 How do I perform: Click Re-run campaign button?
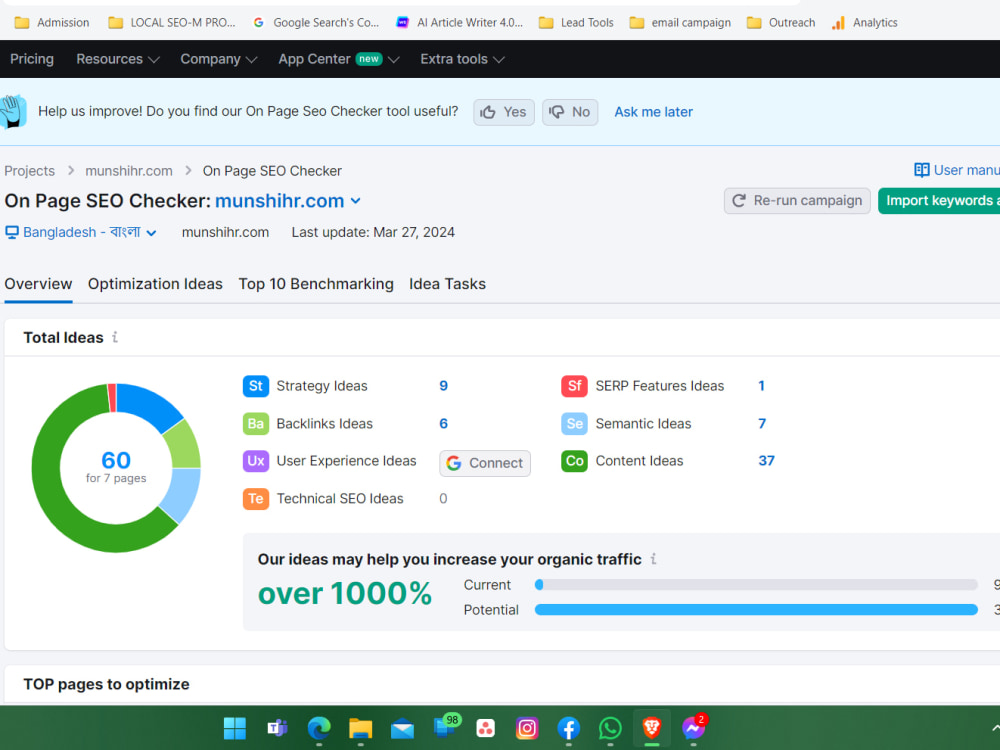tap(797, 201)
